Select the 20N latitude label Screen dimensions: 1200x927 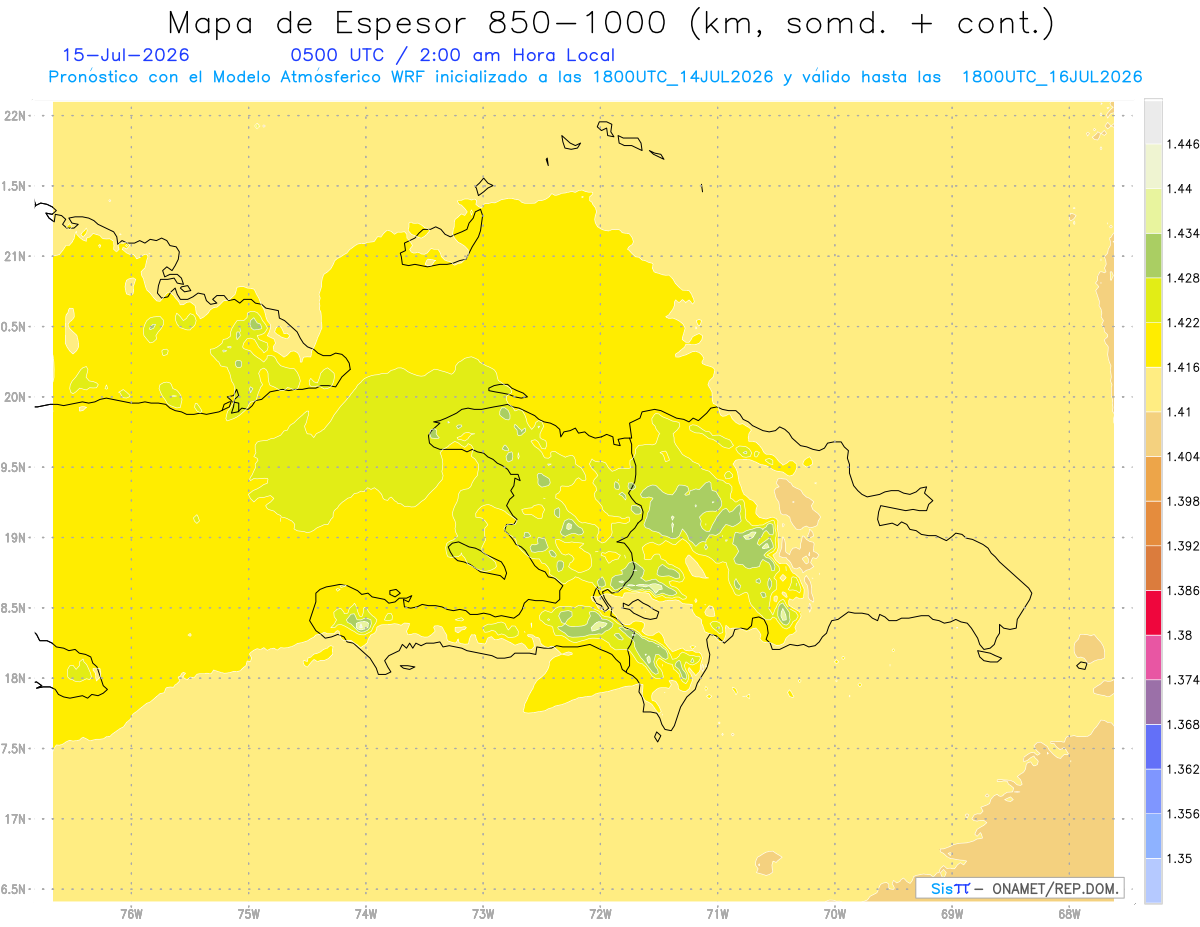pos(17,397)
